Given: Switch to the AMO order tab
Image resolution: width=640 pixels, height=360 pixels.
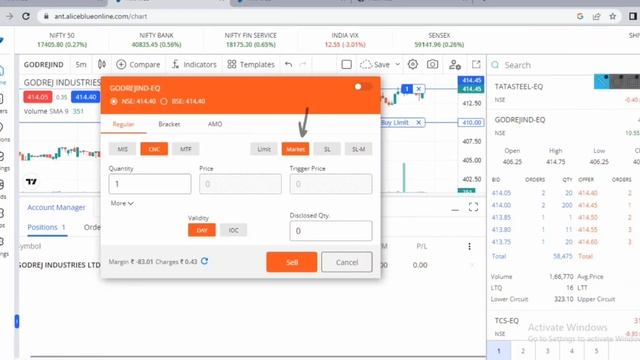Looking at the screenshot, I should [x=215, y=124].
